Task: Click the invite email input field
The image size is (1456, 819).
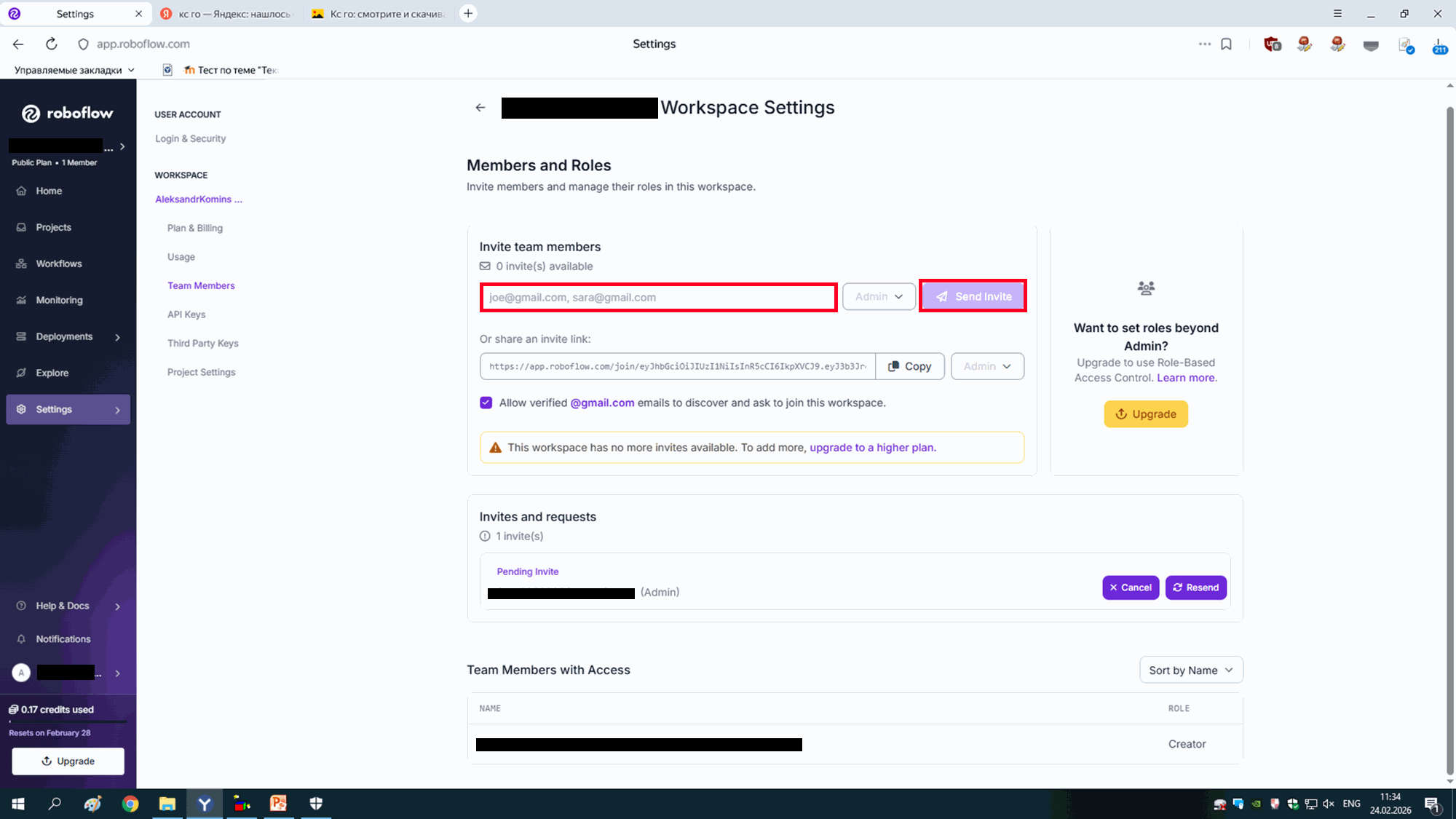Action: 658,297
